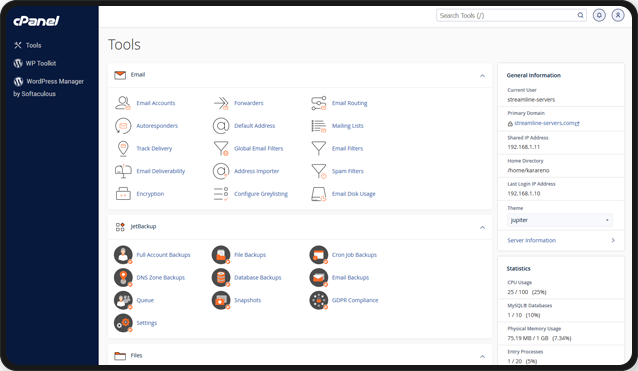Open the Full Account Backups icon

pyautogui.click(x=123, y=255)
